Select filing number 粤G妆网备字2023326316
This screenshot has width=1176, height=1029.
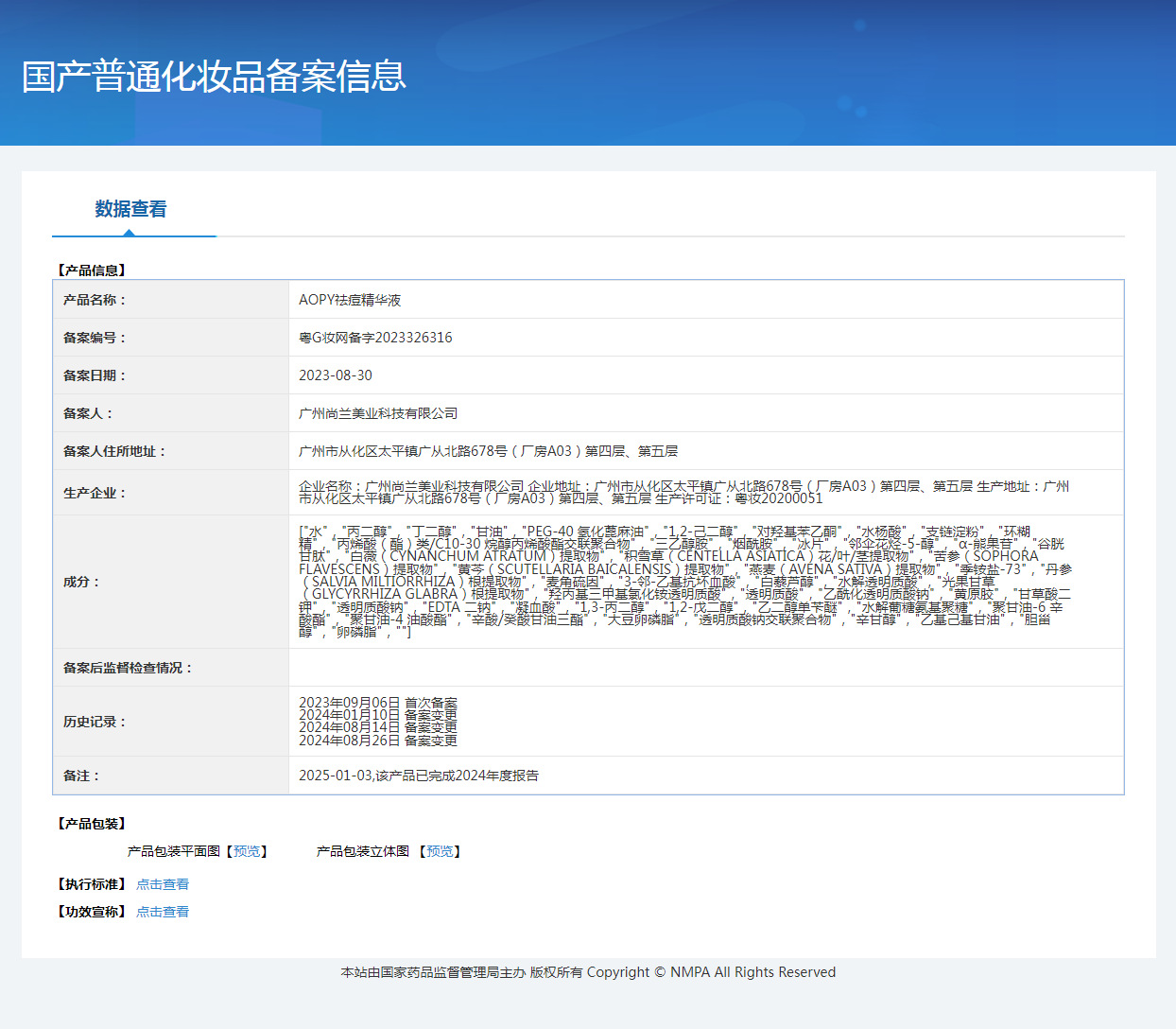point(375,338)
